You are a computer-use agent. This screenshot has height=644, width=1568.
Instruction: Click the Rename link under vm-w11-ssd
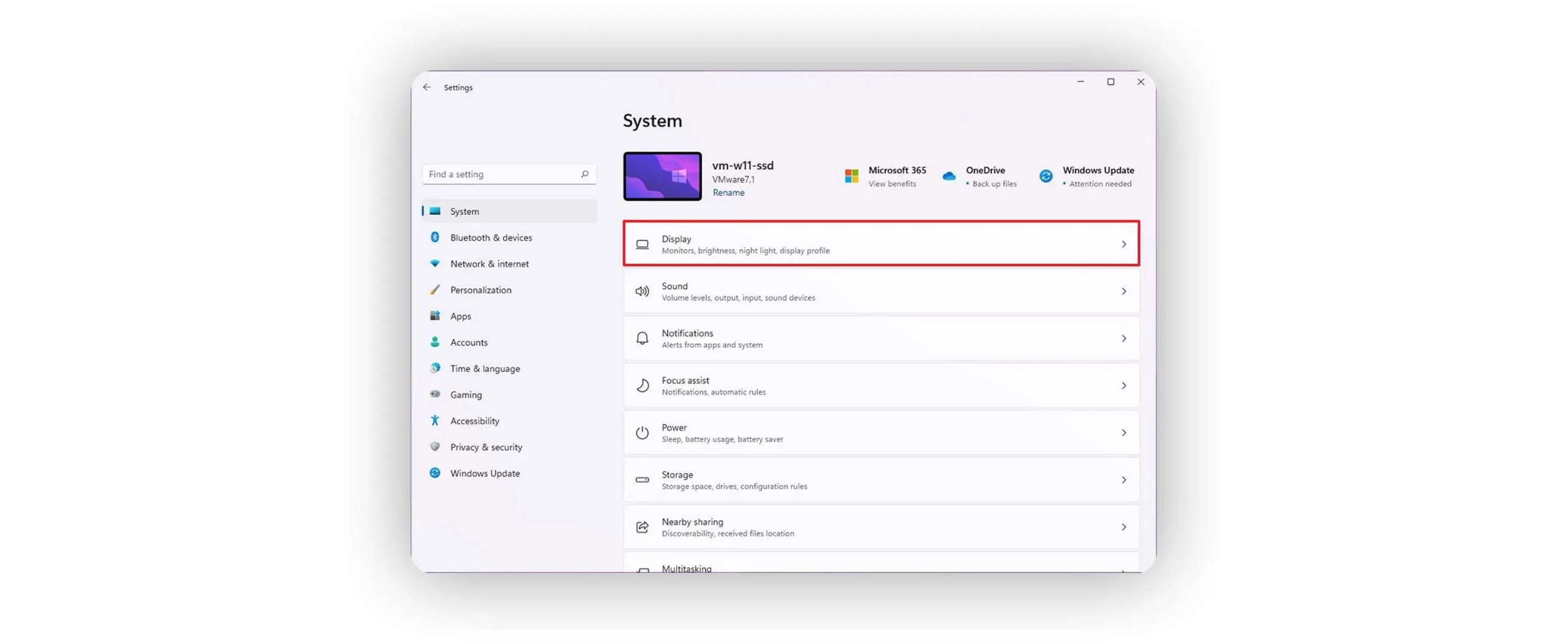(728, 192)
